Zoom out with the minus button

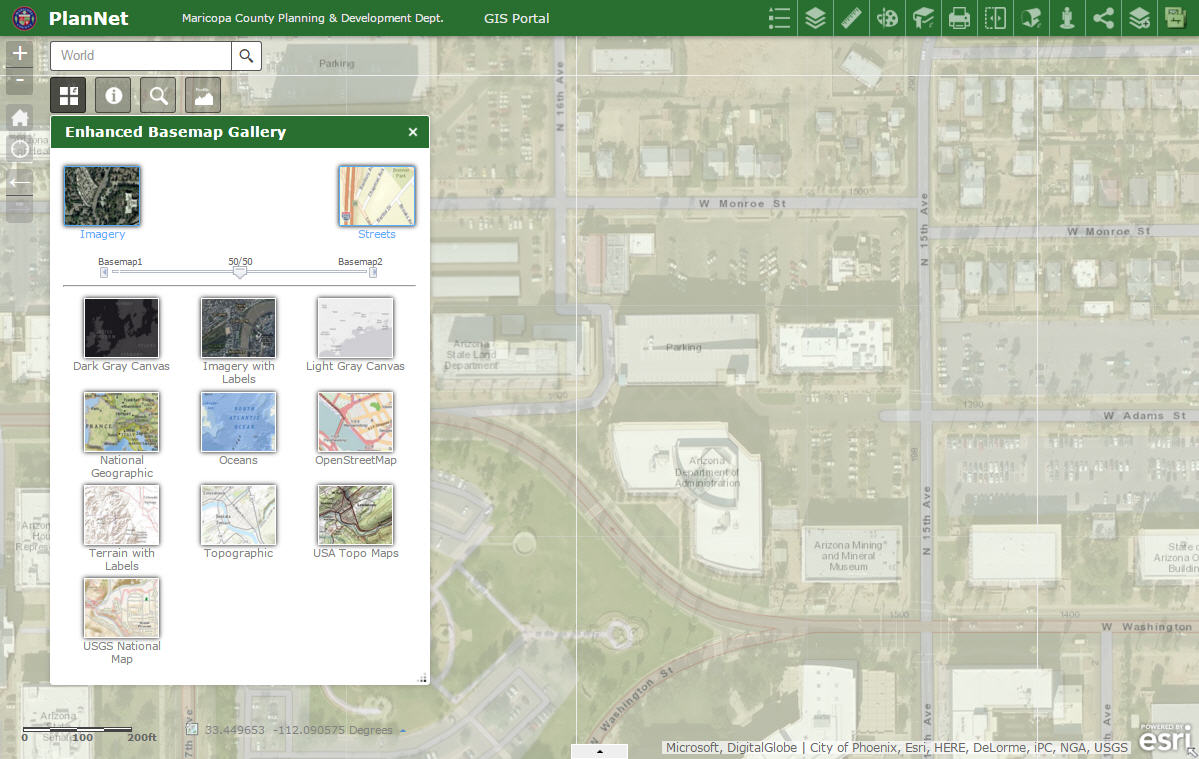point(20,80)
